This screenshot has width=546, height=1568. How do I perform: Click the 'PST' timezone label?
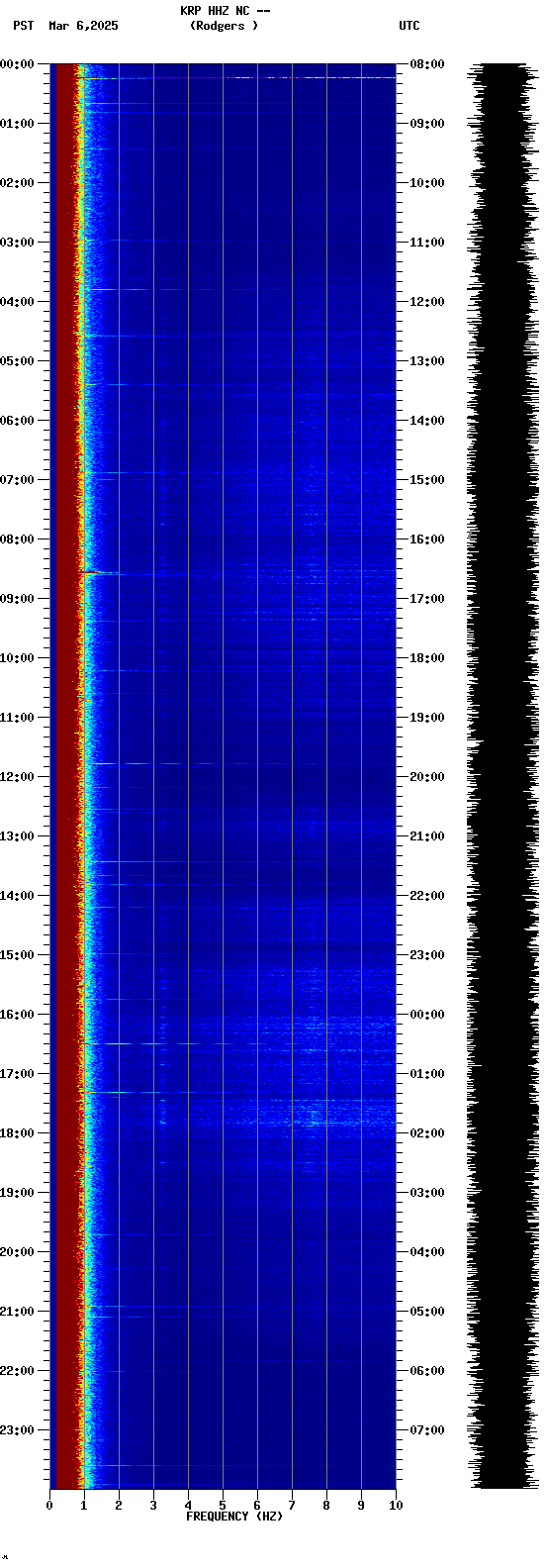click(23, 26)
